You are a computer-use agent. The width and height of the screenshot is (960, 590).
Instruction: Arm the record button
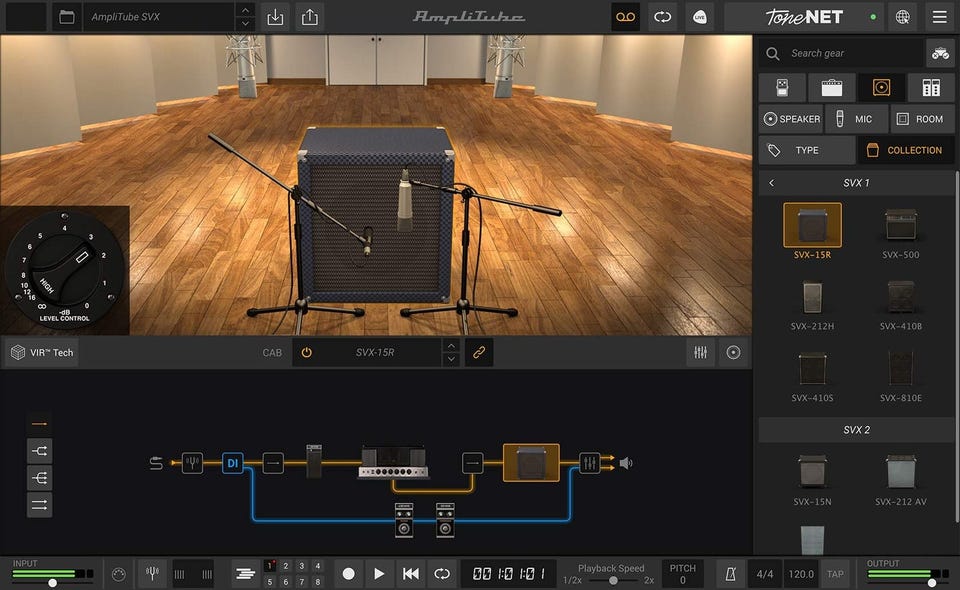[348, 574]
